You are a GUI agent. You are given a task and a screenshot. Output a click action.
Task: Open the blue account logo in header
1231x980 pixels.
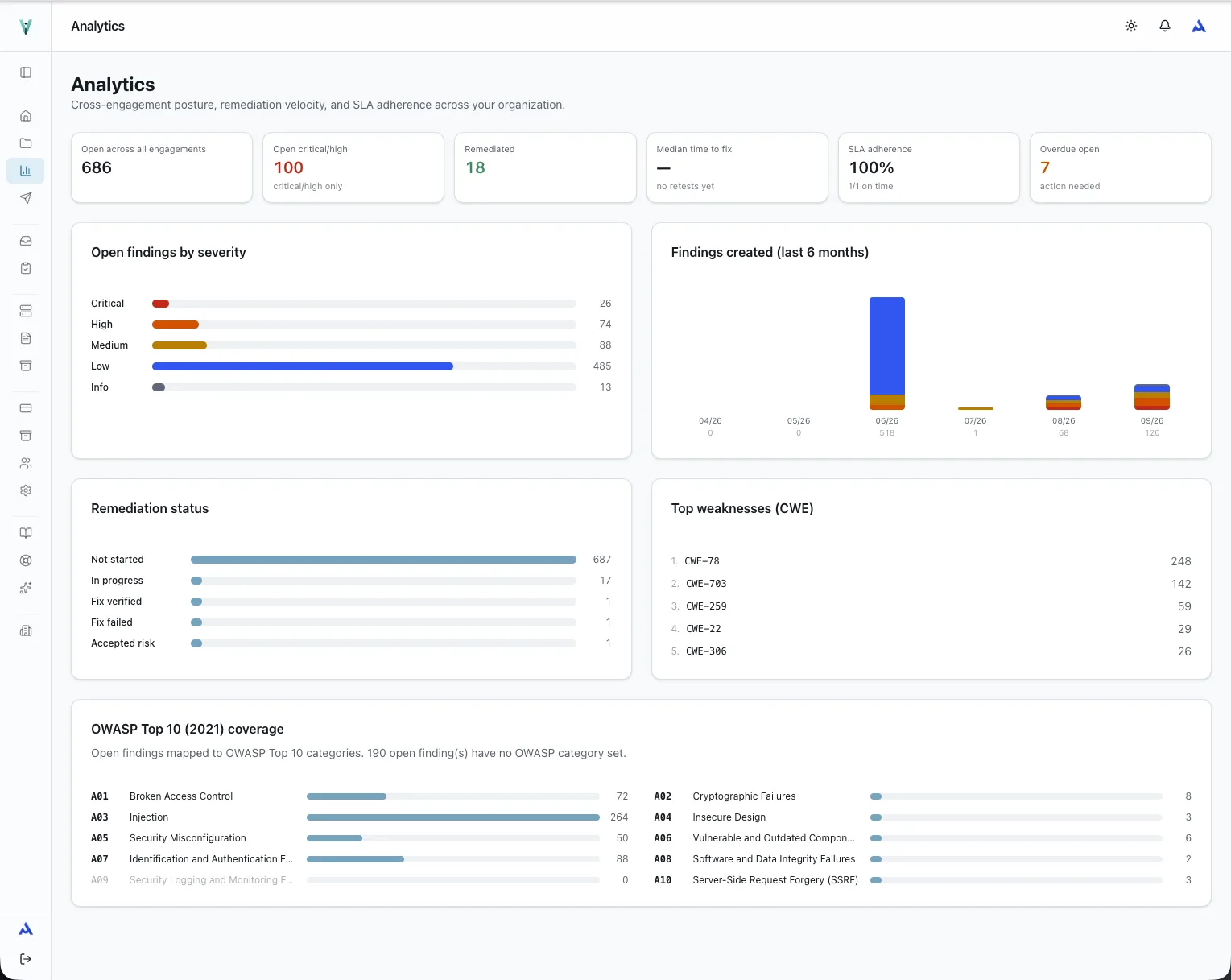pos(1199,26)
